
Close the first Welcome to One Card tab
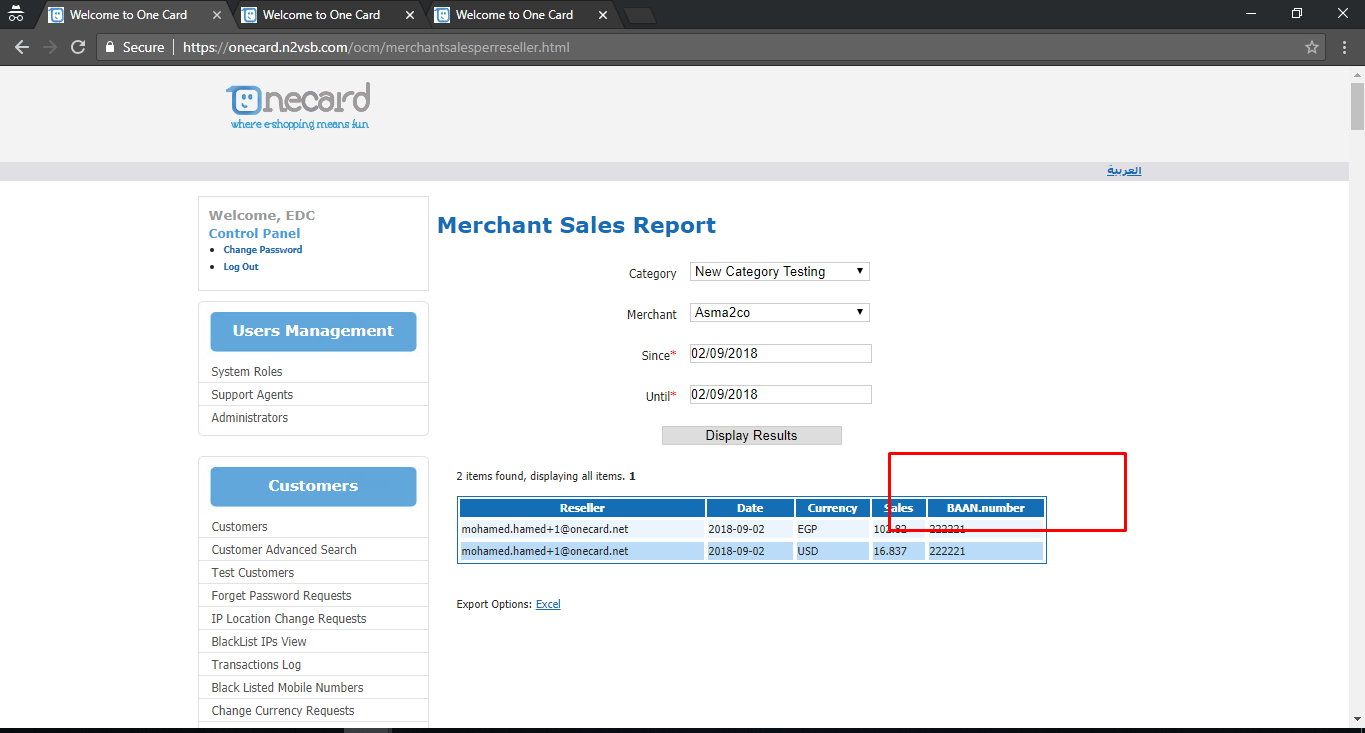tap(217, 15)
